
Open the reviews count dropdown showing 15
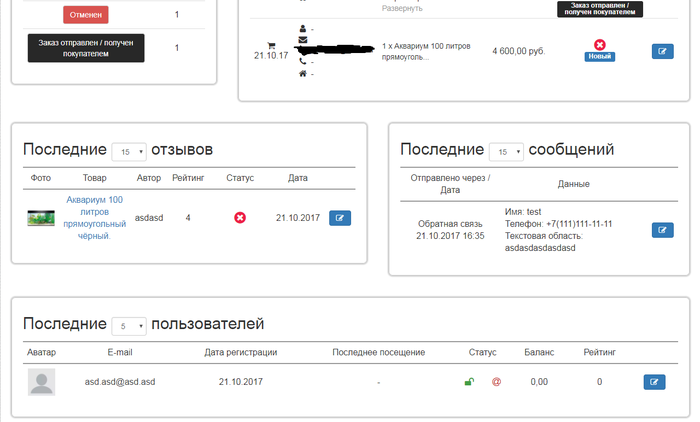pos(129,151)
